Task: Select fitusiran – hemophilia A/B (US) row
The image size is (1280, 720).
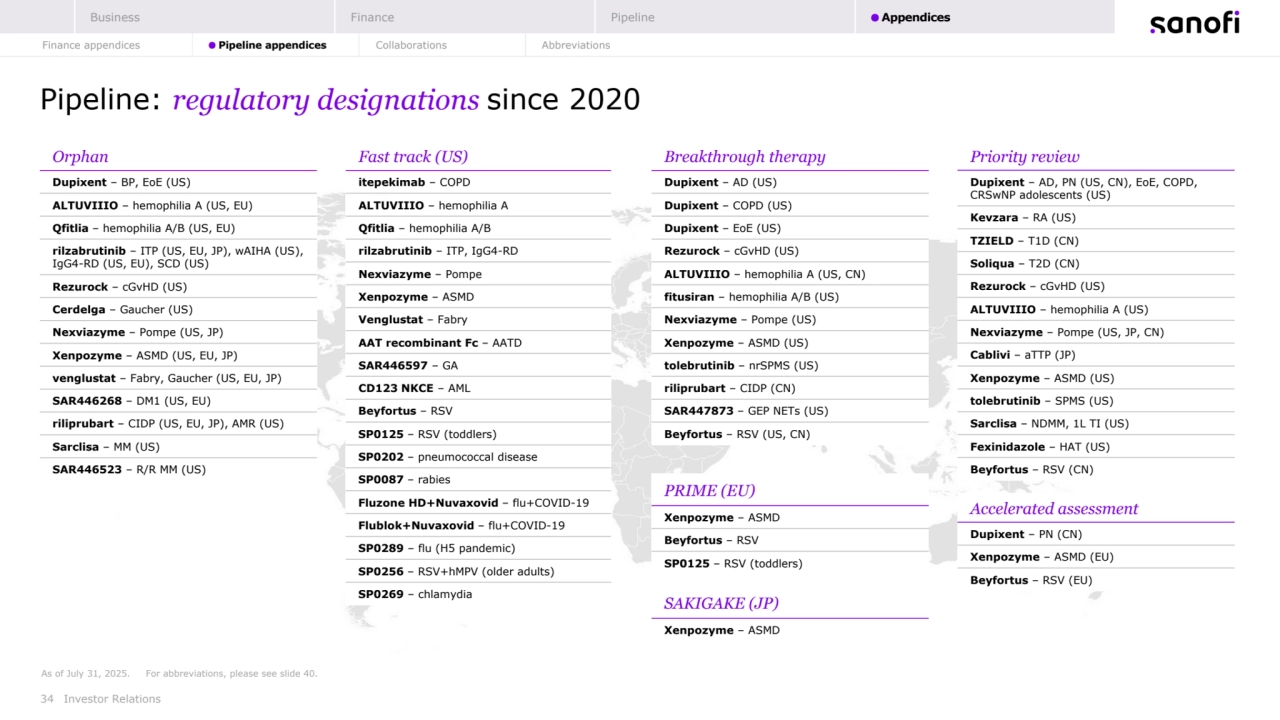Action: pos(790,297)
